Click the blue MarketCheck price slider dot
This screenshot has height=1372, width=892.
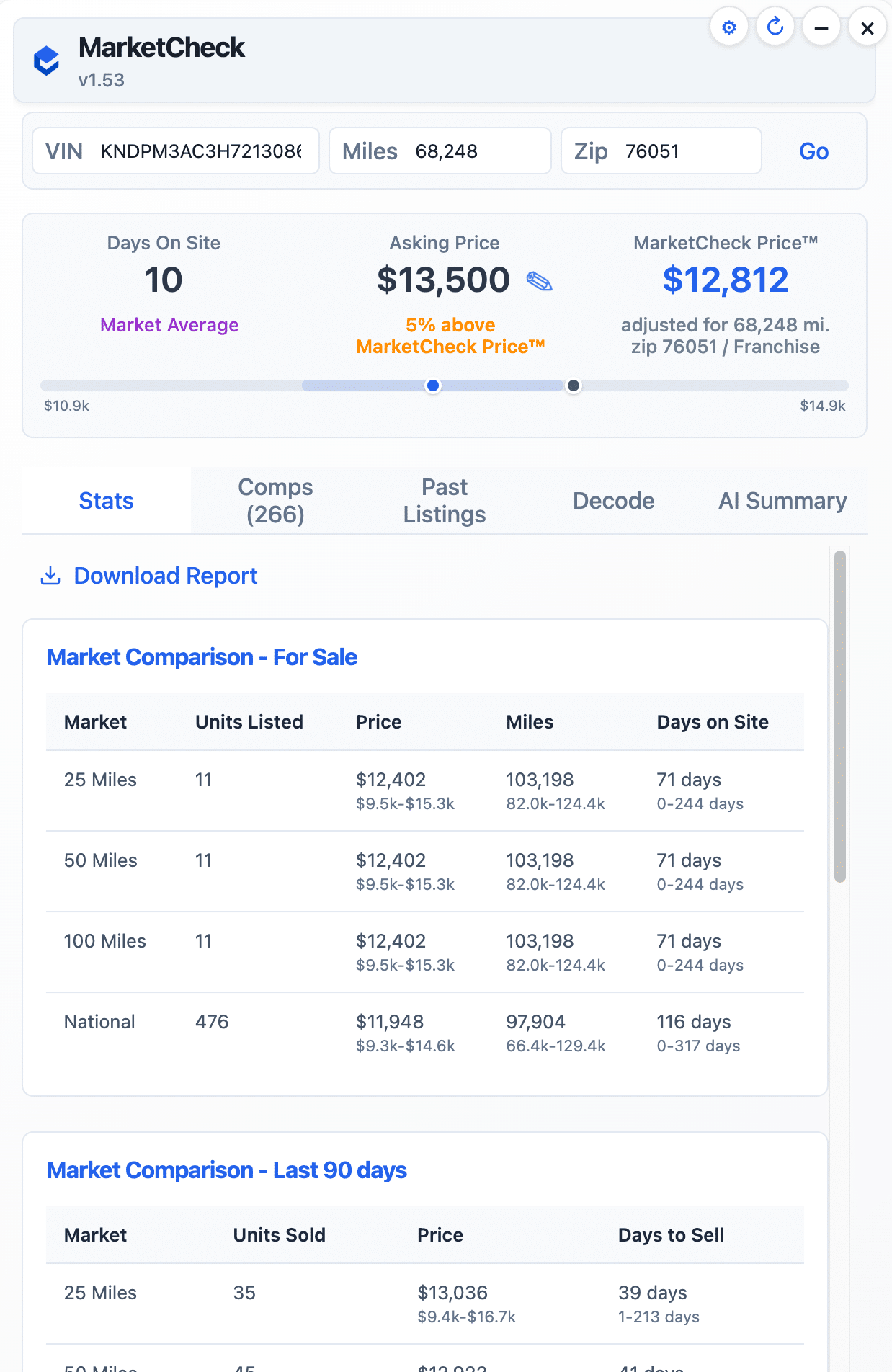[433, 386]
